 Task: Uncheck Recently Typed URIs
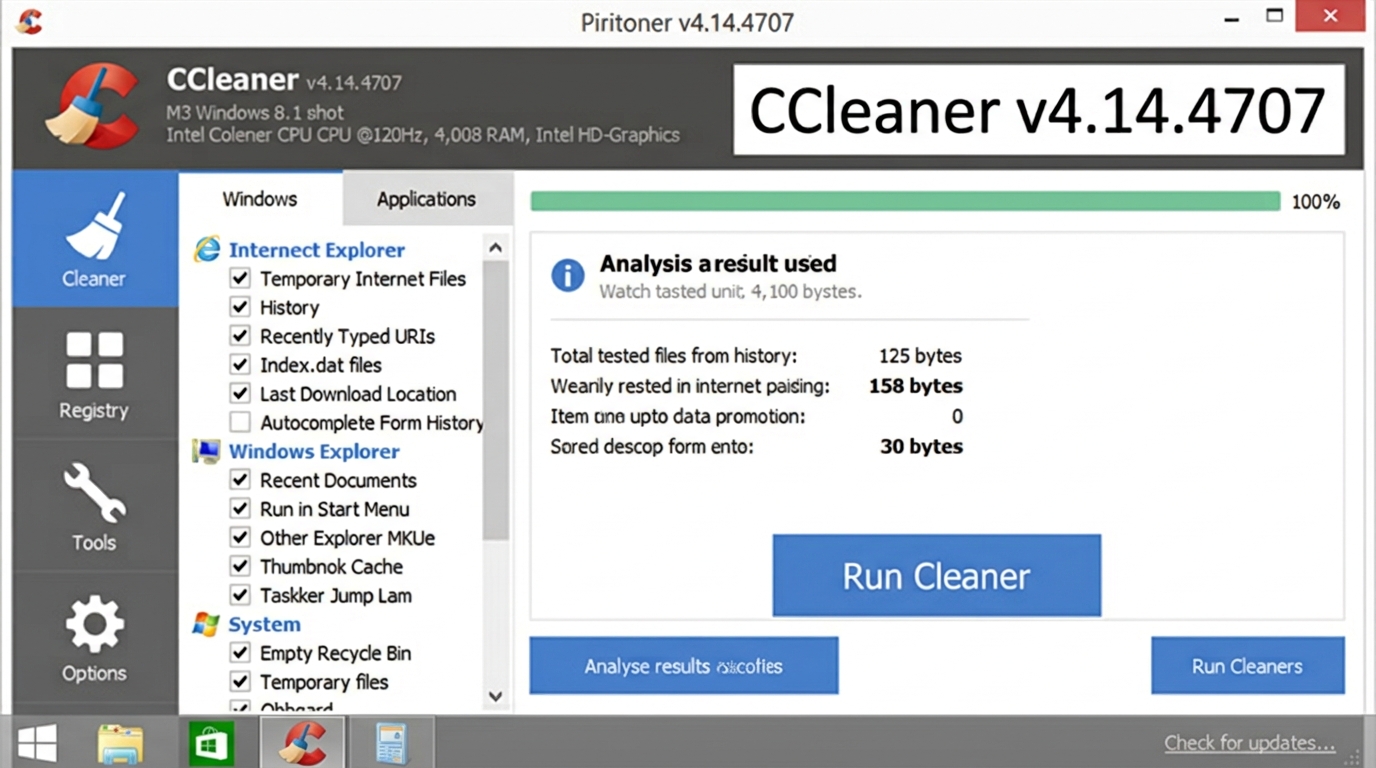(x=240, y=336)
